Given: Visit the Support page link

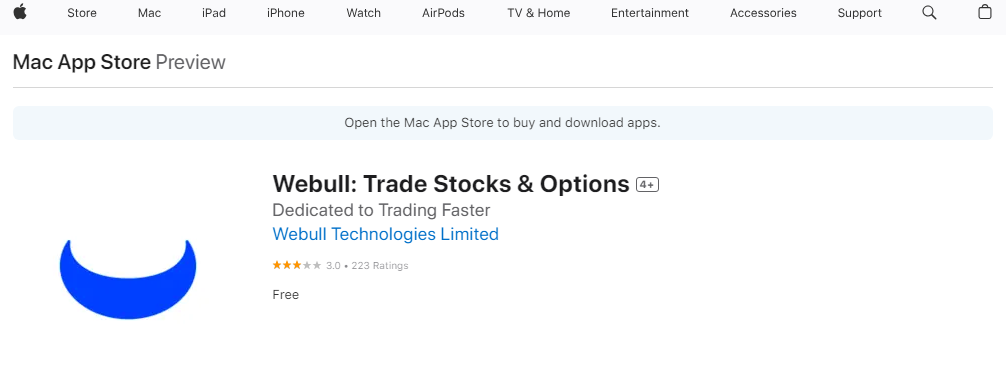Looking at the screenshot, I should point(859,13).
